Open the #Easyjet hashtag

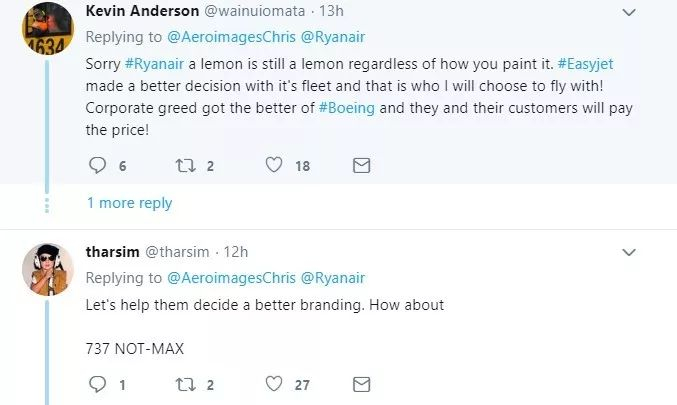[x=585, y=64]
